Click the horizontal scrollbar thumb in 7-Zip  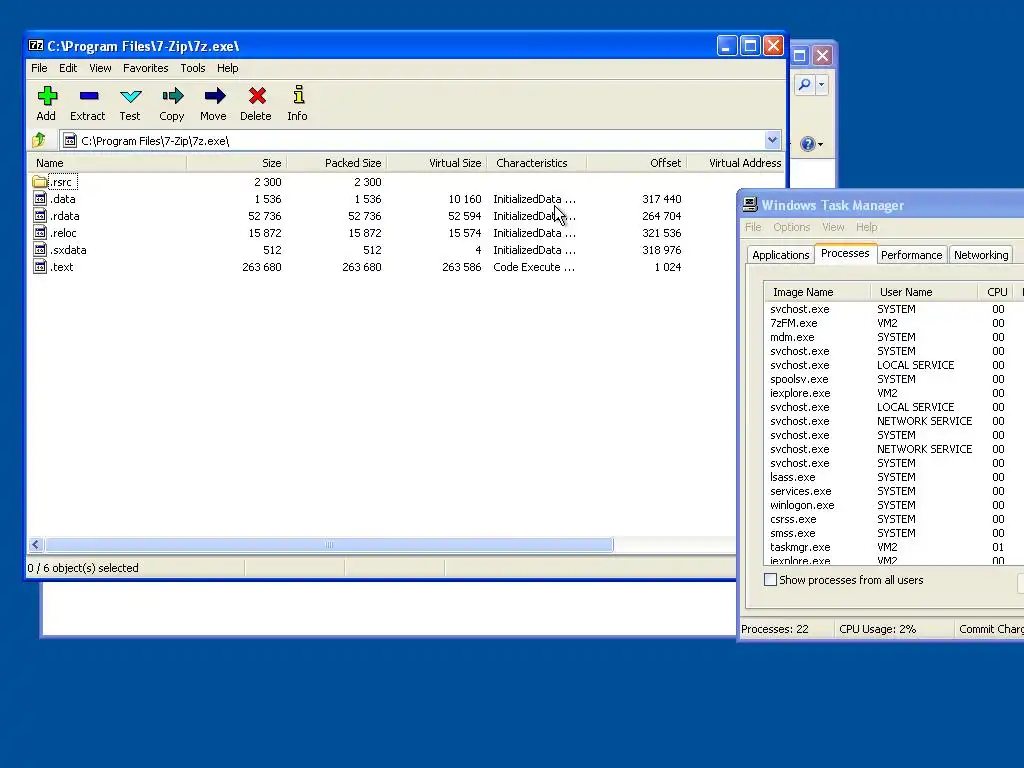click(329, 544)
